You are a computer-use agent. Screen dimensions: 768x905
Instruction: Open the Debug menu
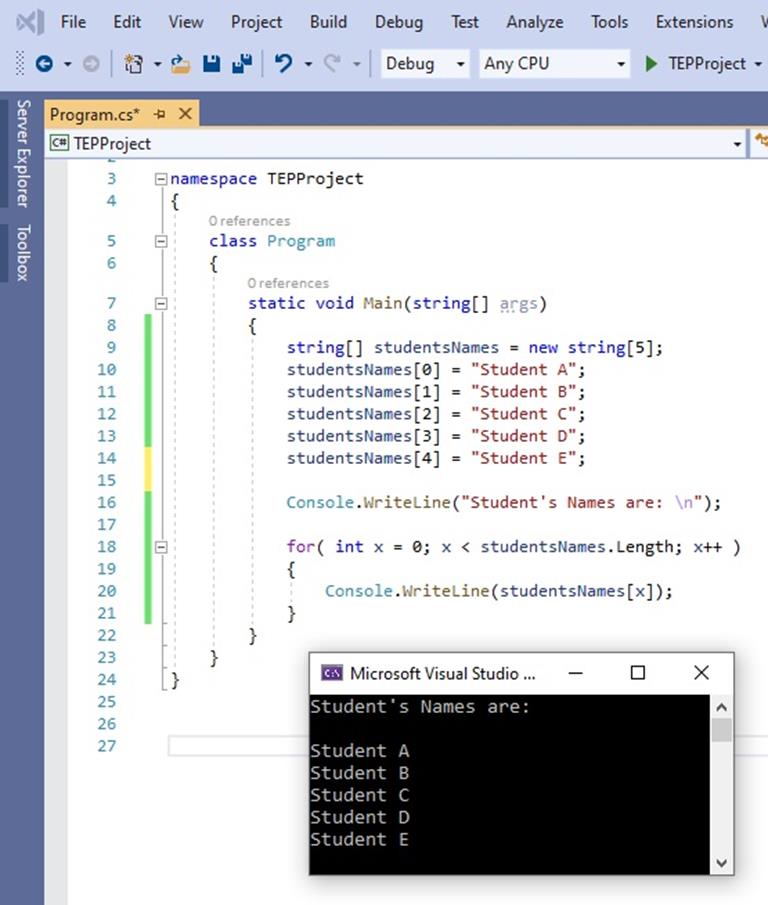[x=399, y=22]
